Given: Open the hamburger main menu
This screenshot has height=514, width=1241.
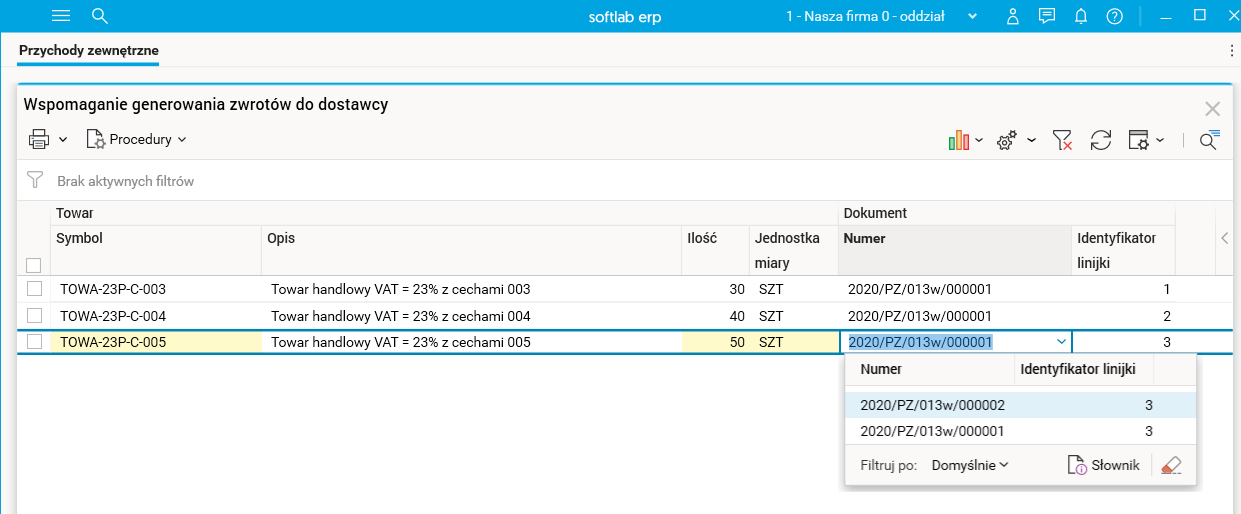Looking at the screenshot, I should (x=61, y=16).
